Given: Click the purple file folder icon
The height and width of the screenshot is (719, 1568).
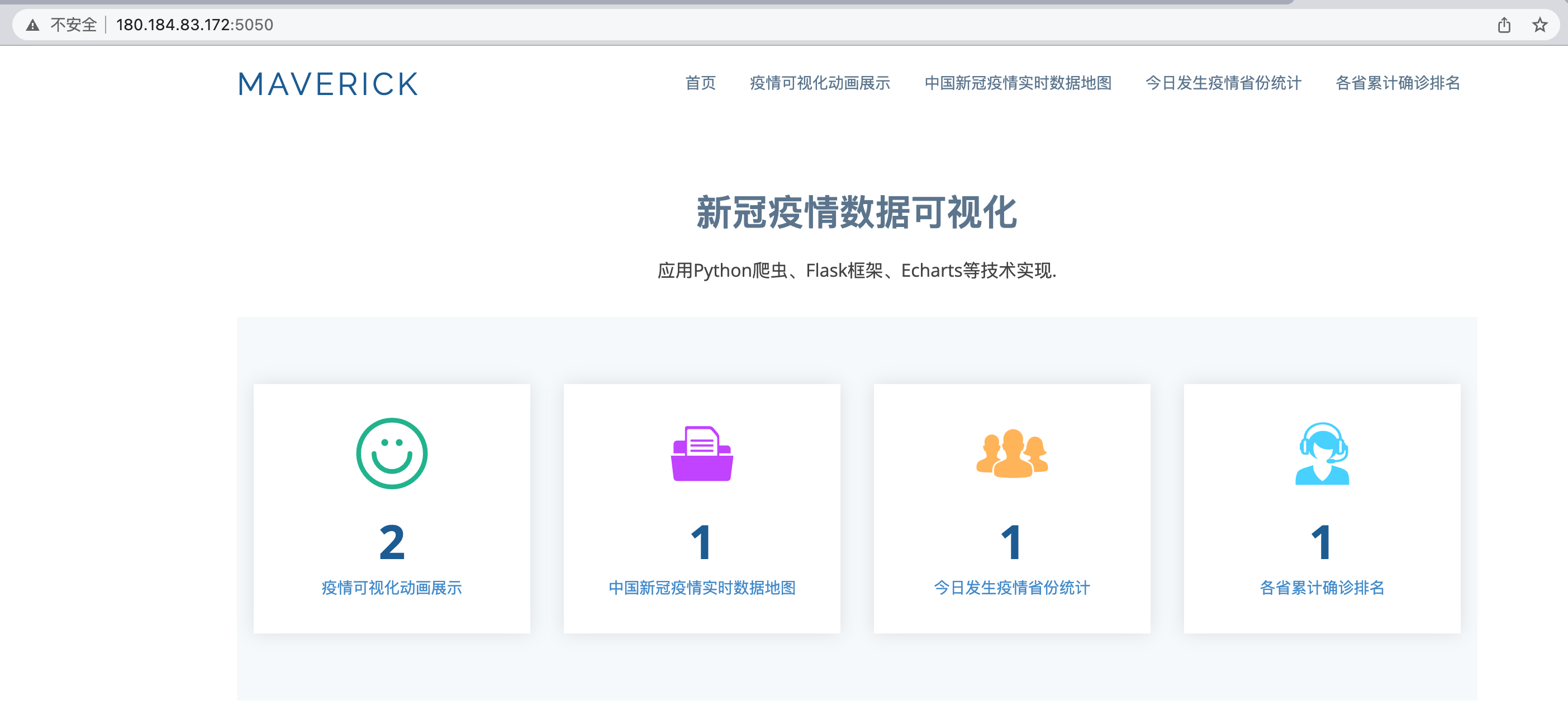Looking at the screenshot, I should [x=701, y=453].
